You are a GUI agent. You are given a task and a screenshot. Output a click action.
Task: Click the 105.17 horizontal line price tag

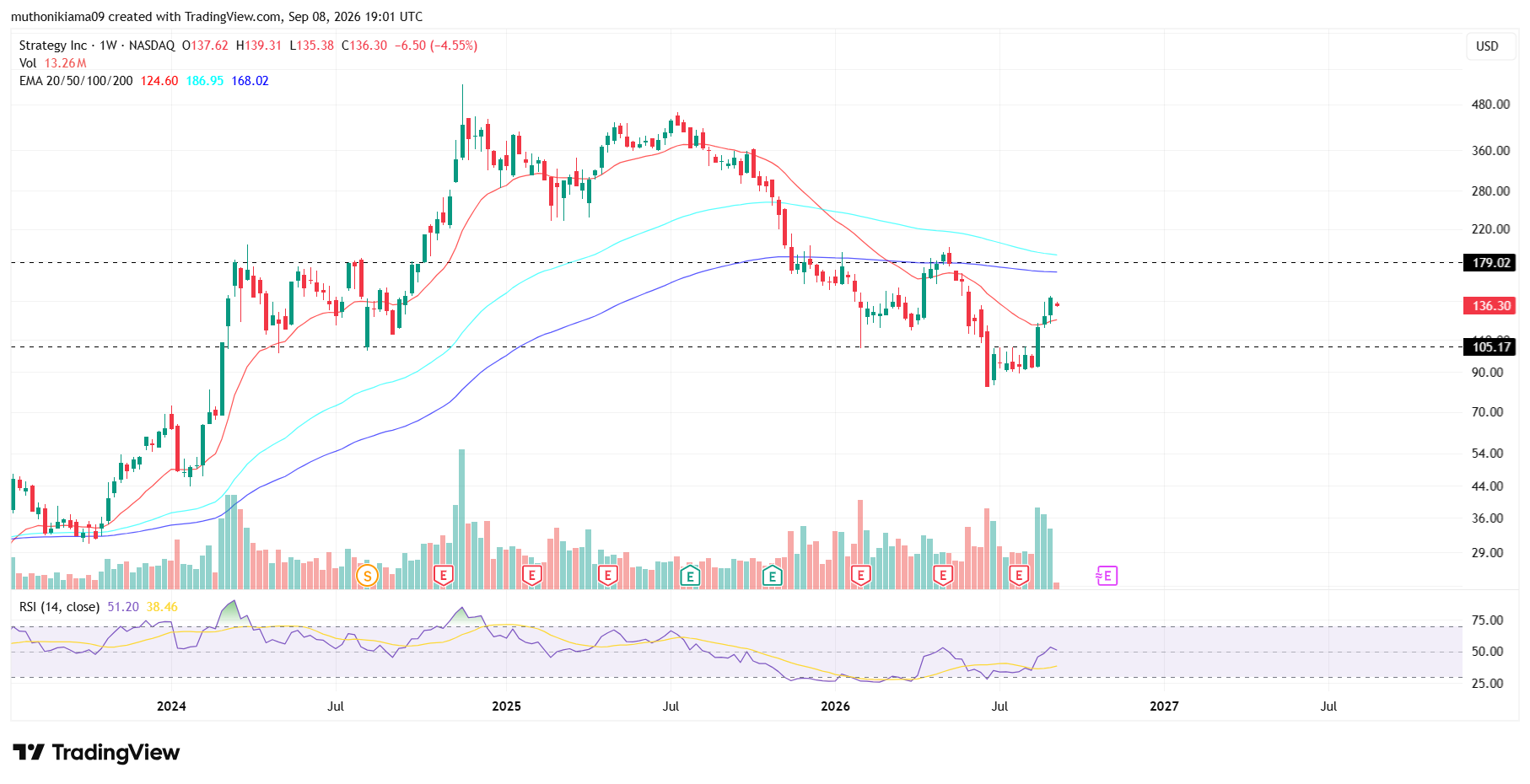click(1490, 347)
